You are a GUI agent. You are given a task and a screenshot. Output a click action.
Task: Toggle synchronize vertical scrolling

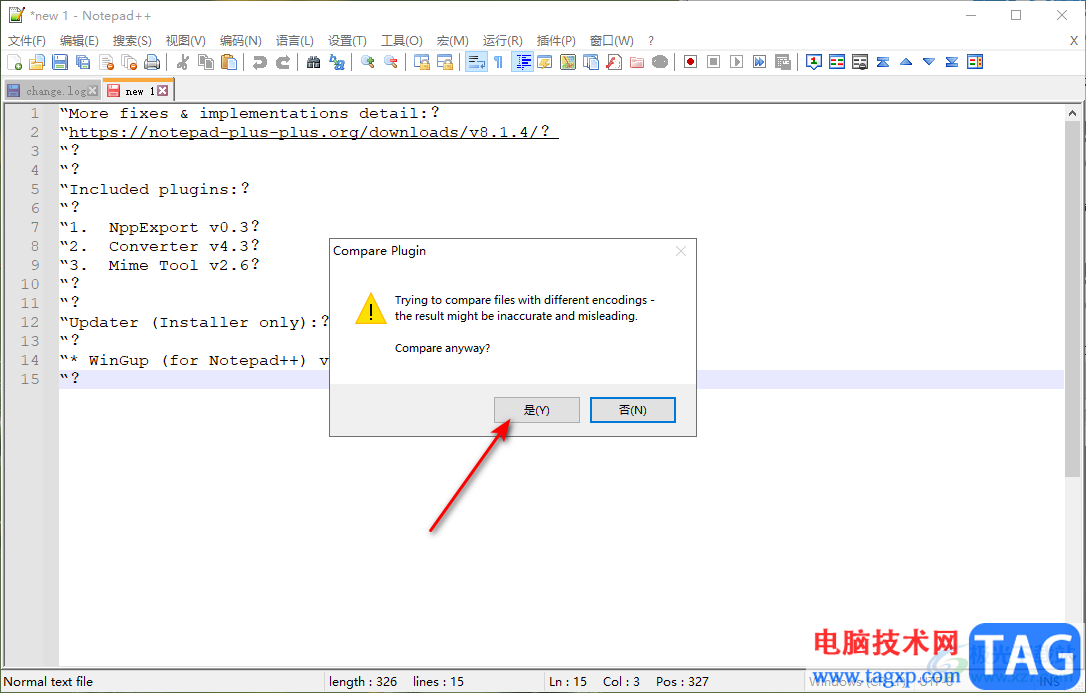[422, 62]
